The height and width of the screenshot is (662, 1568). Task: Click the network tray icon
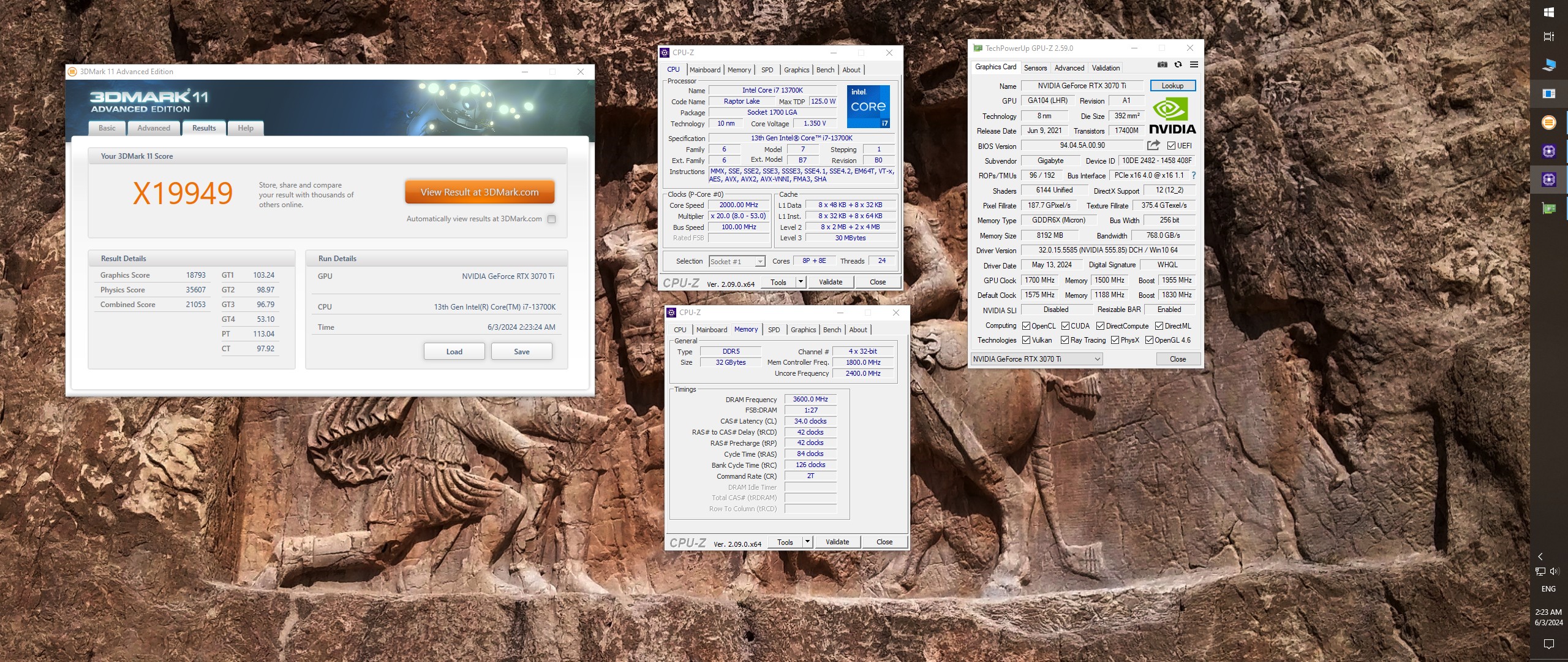(x=1540, y=571)
